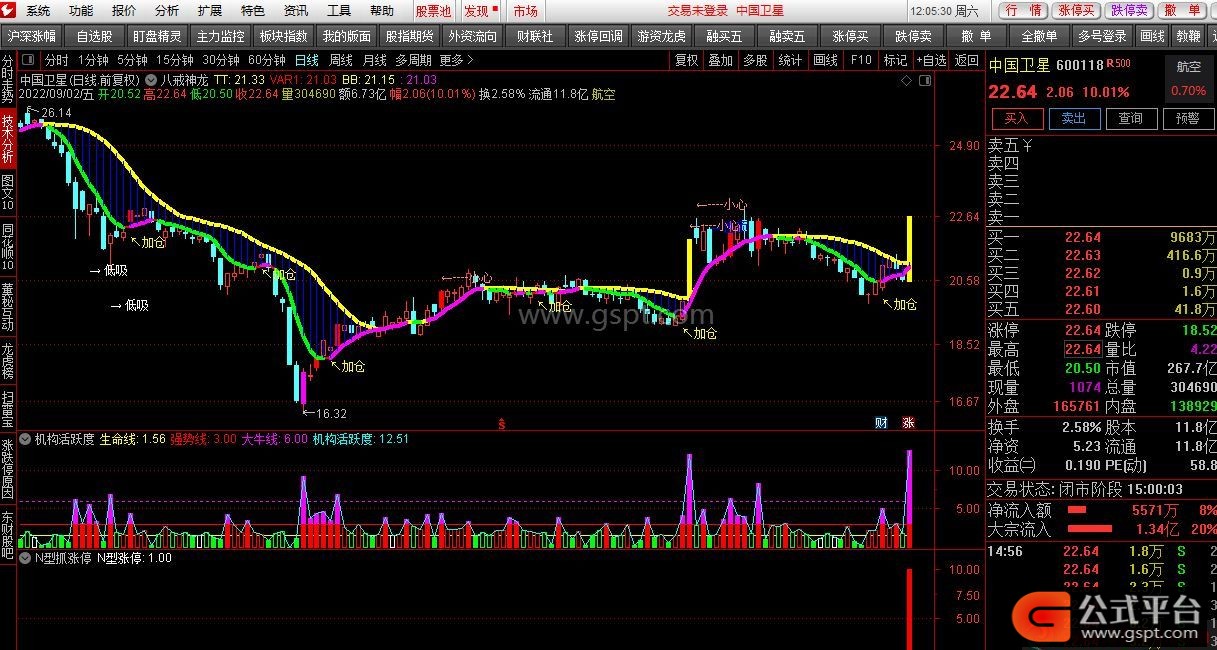Open the 分析 menu
This screenshot has height=650, width=1217.
coord(167,11)
